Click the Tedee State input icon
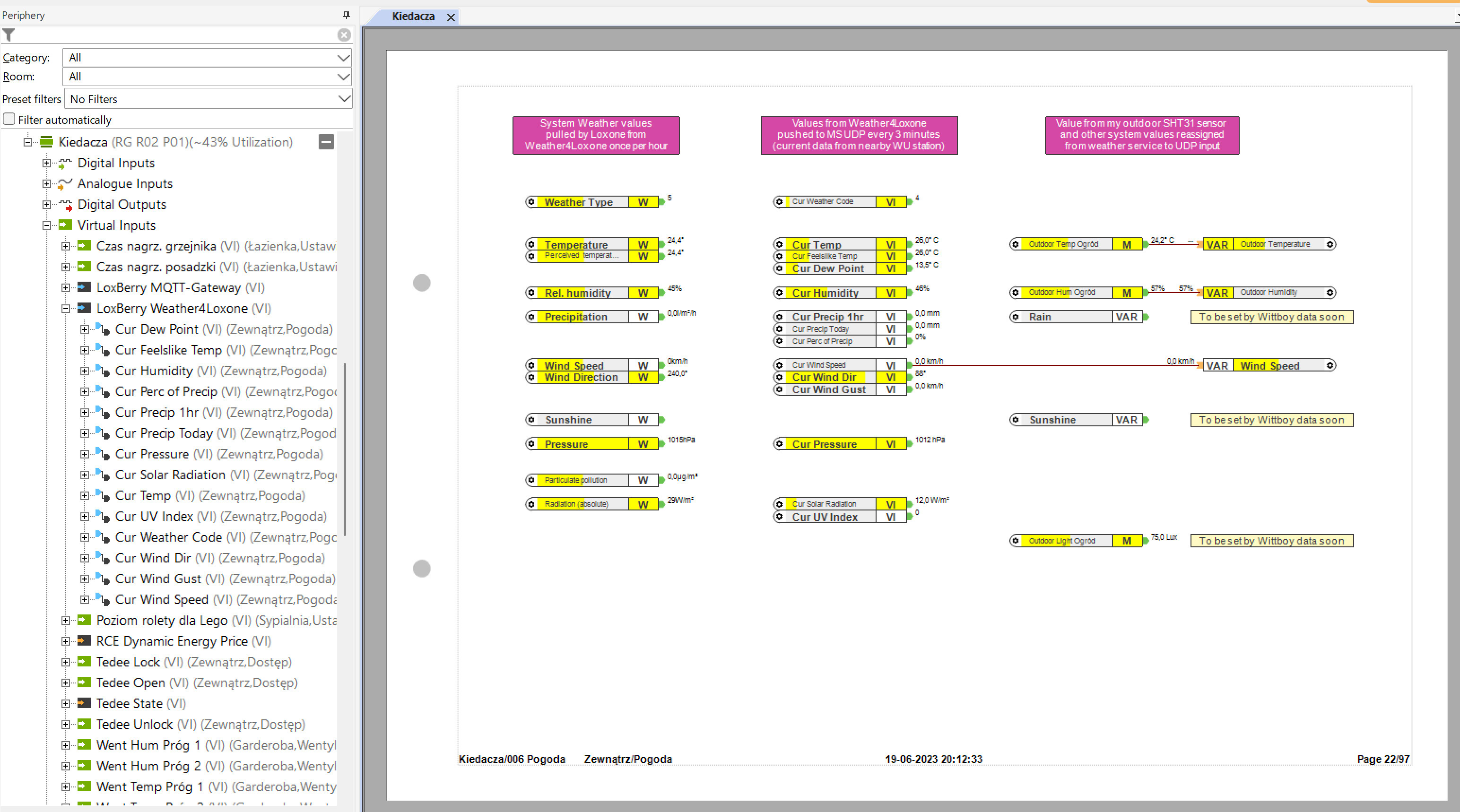 84,703
